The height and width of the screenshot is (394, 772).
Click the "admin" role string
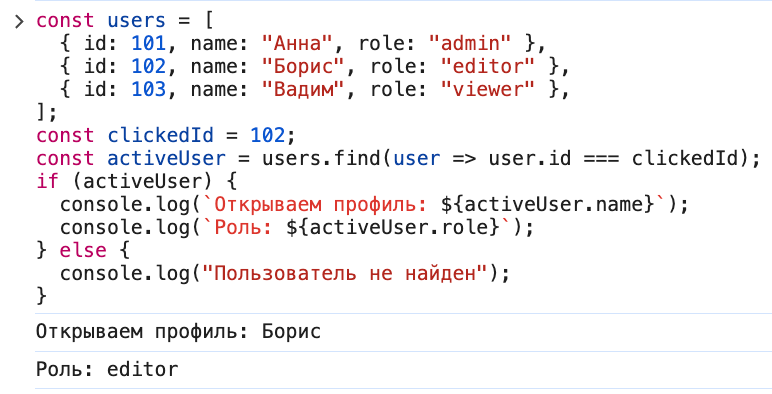point(470,44)
